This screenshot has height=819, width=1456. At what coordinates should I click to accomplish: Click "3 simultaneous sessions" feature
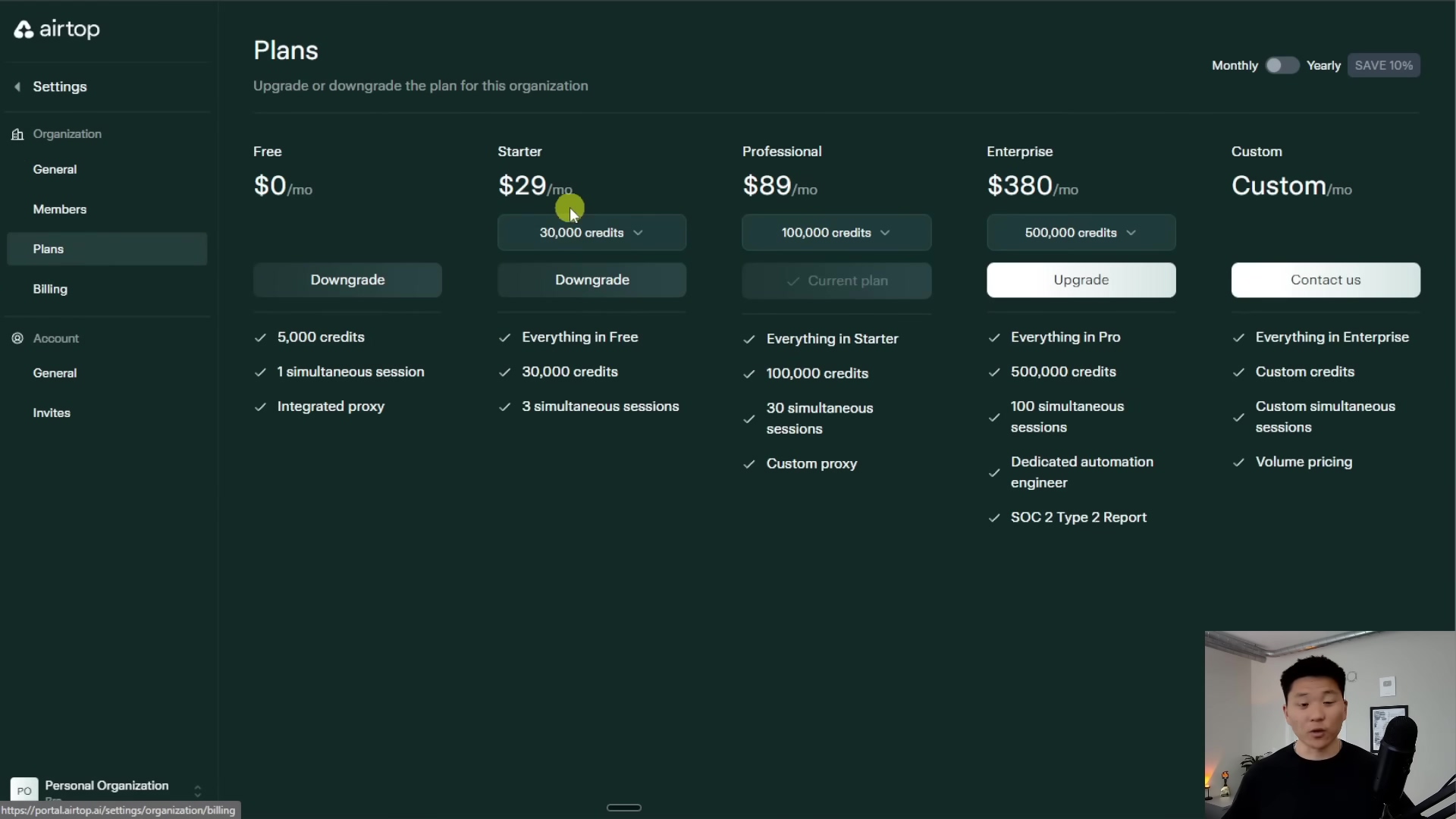(x=600, y=406)
